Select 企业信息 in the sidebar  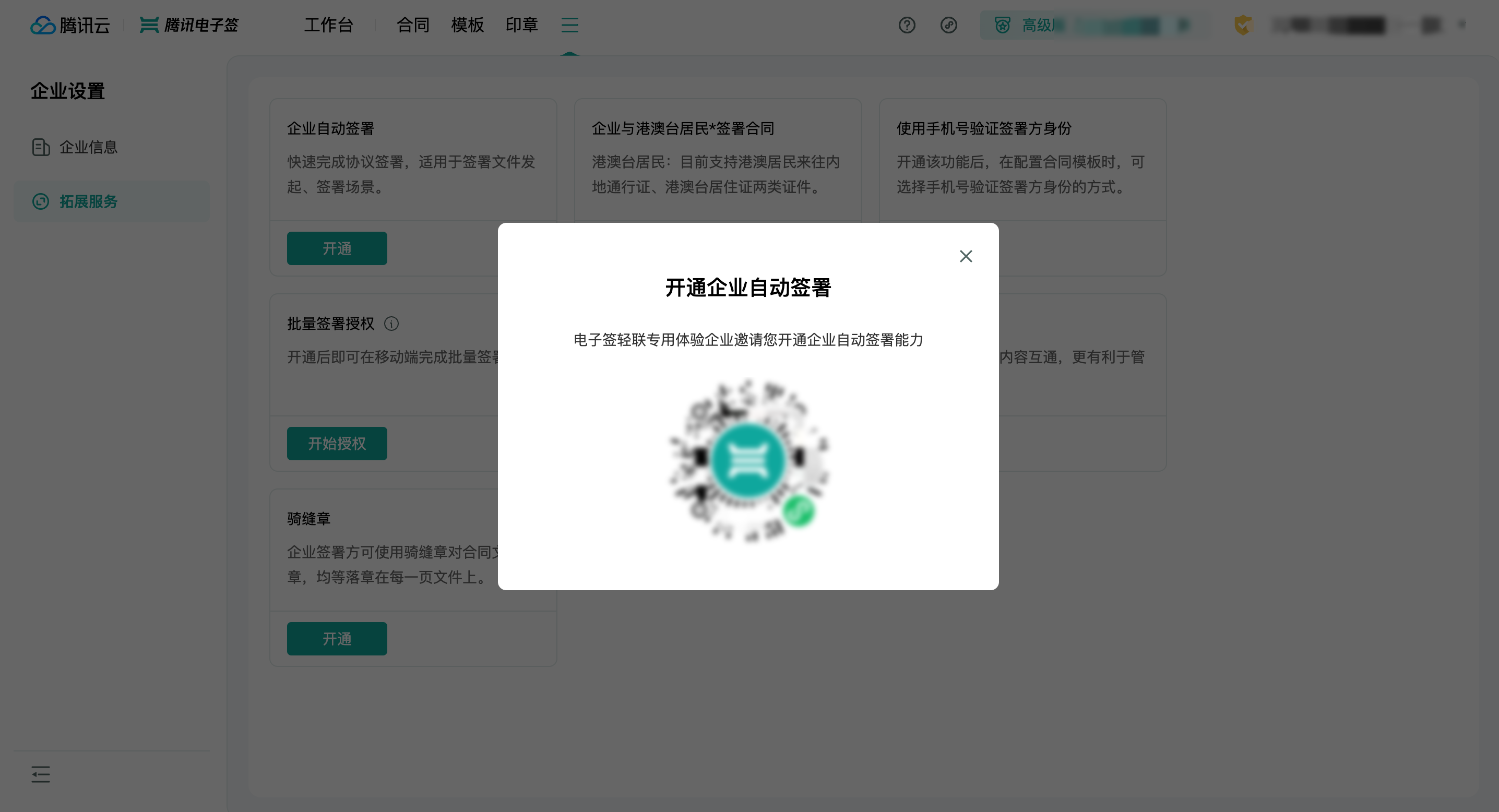[112, 147]
